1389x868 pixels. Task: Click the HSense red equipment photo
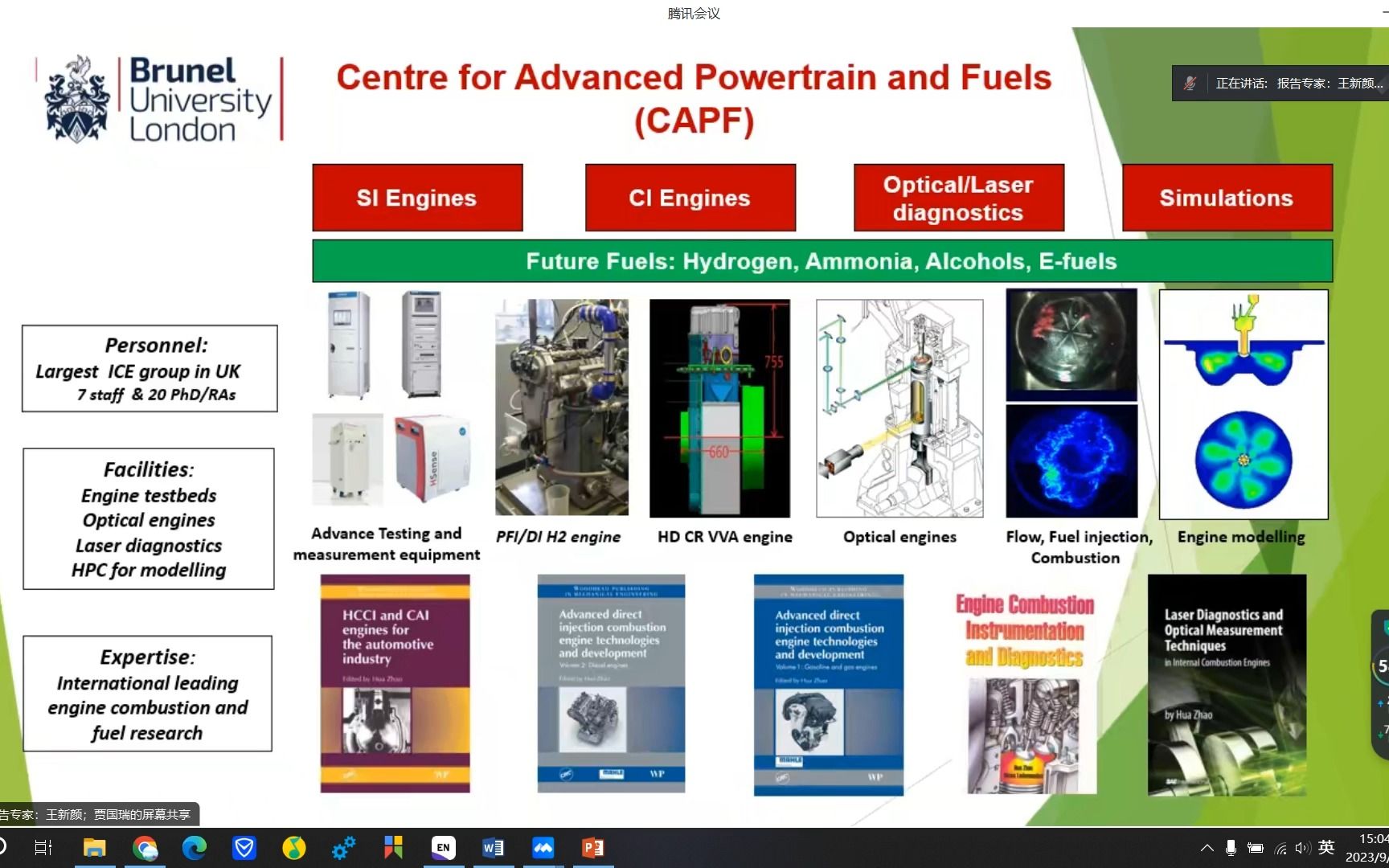432,458
